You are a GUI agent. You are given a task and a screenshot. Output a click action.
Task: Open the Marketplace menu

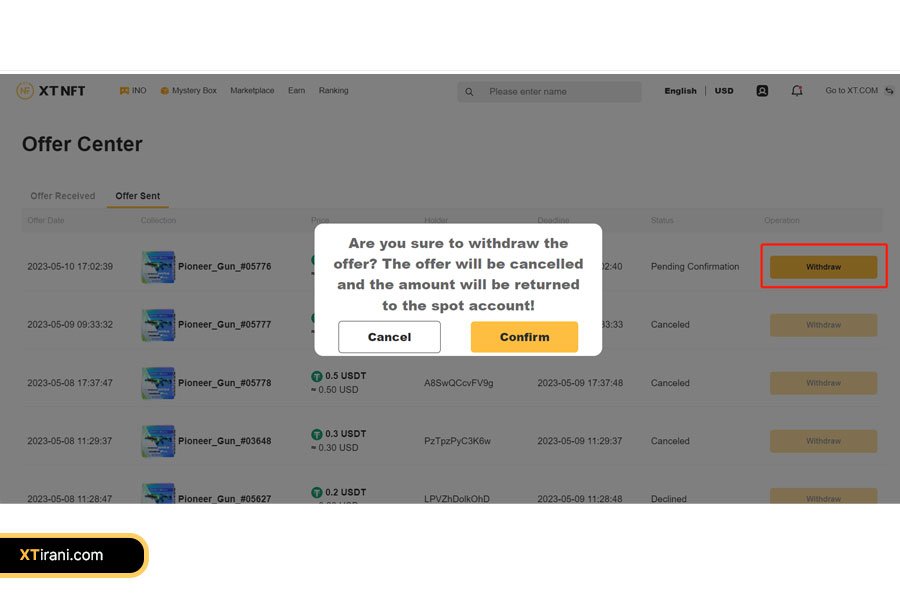(x=252, y=91)
